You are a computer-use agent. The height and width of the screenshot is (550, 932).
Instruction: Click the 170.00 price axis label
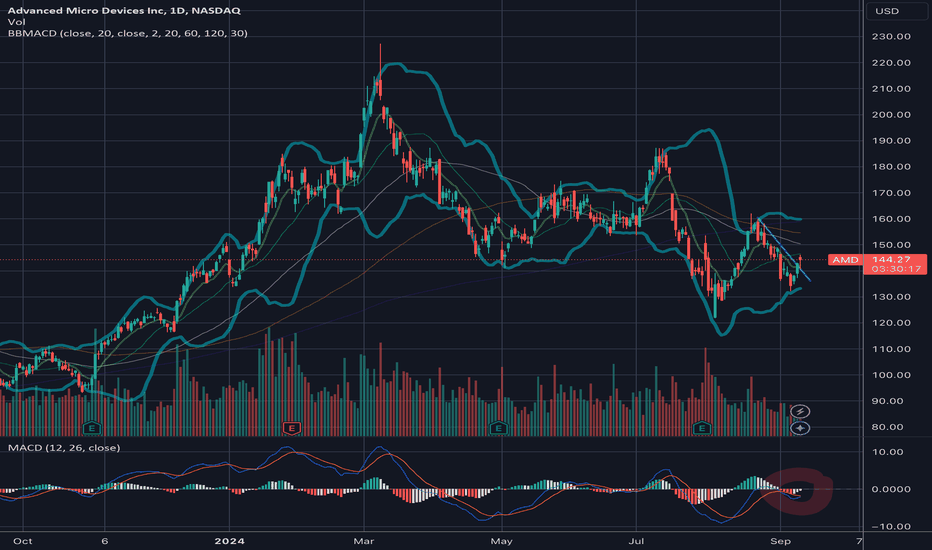[x=890, y=193]
